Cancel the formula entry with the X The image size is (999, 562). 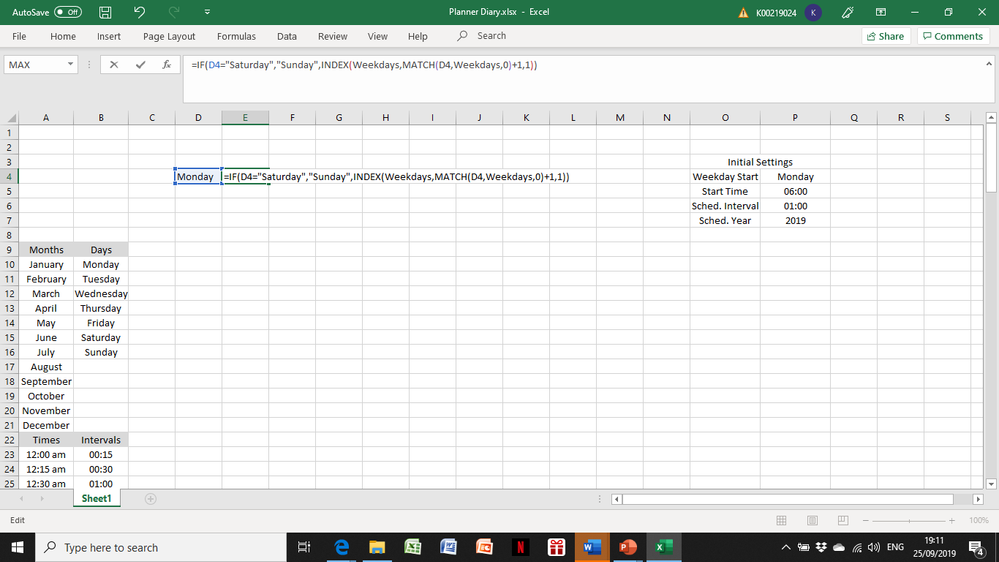point(113,64)
